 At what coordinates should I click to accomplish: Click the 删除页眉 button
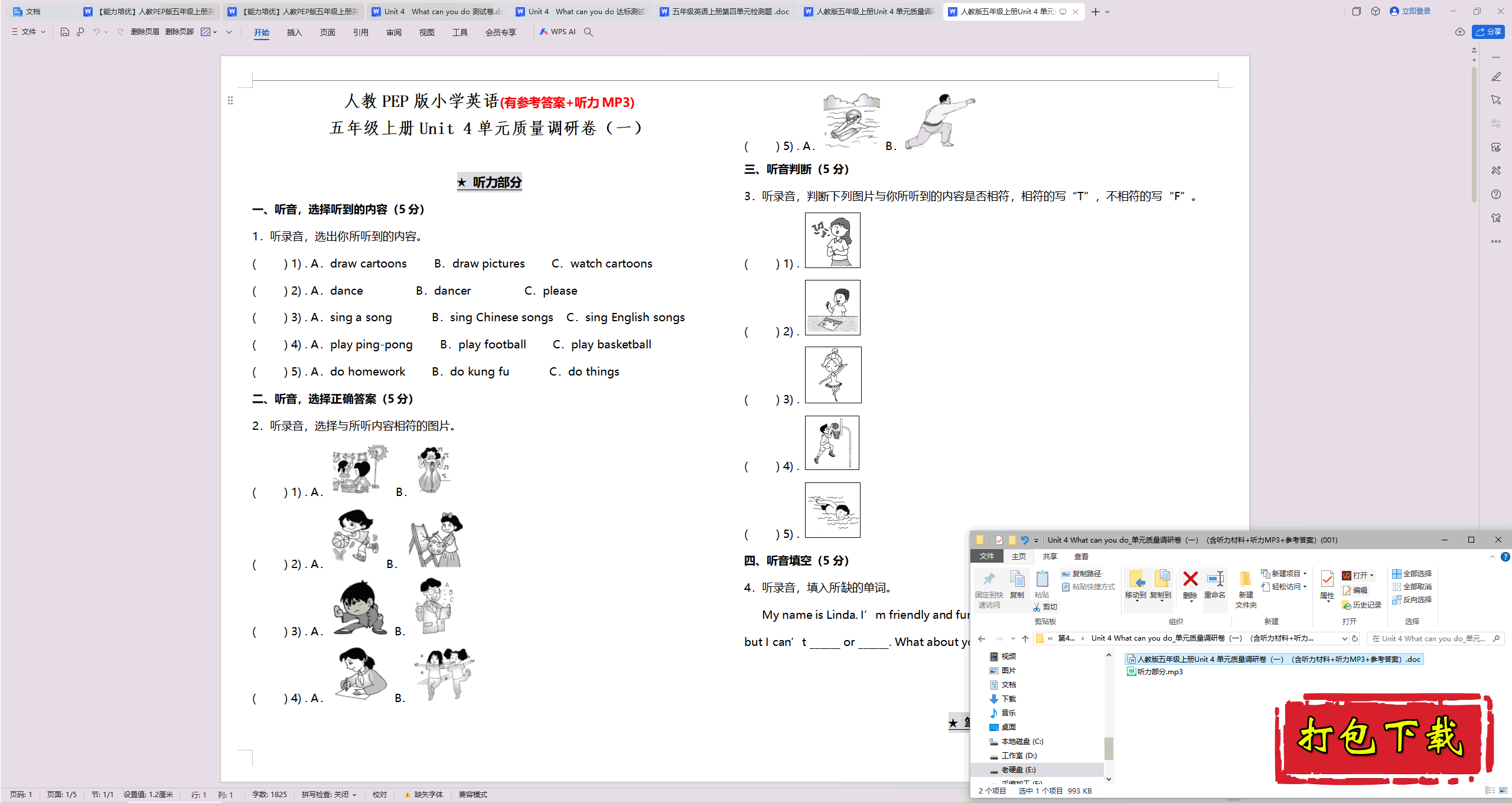tap(145, 32)
